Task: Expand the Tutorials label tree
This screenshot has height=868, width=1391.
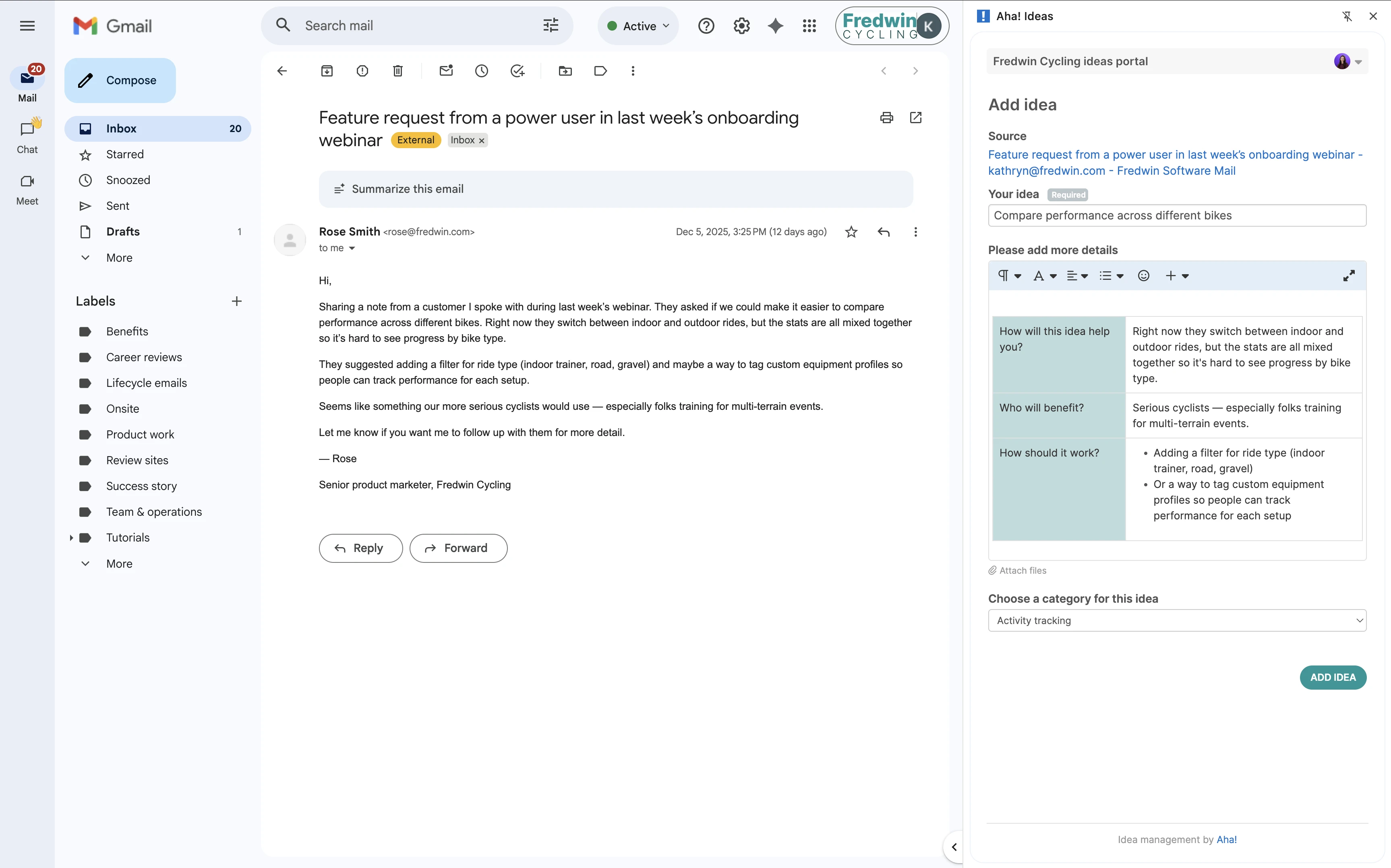Action: 71,538
